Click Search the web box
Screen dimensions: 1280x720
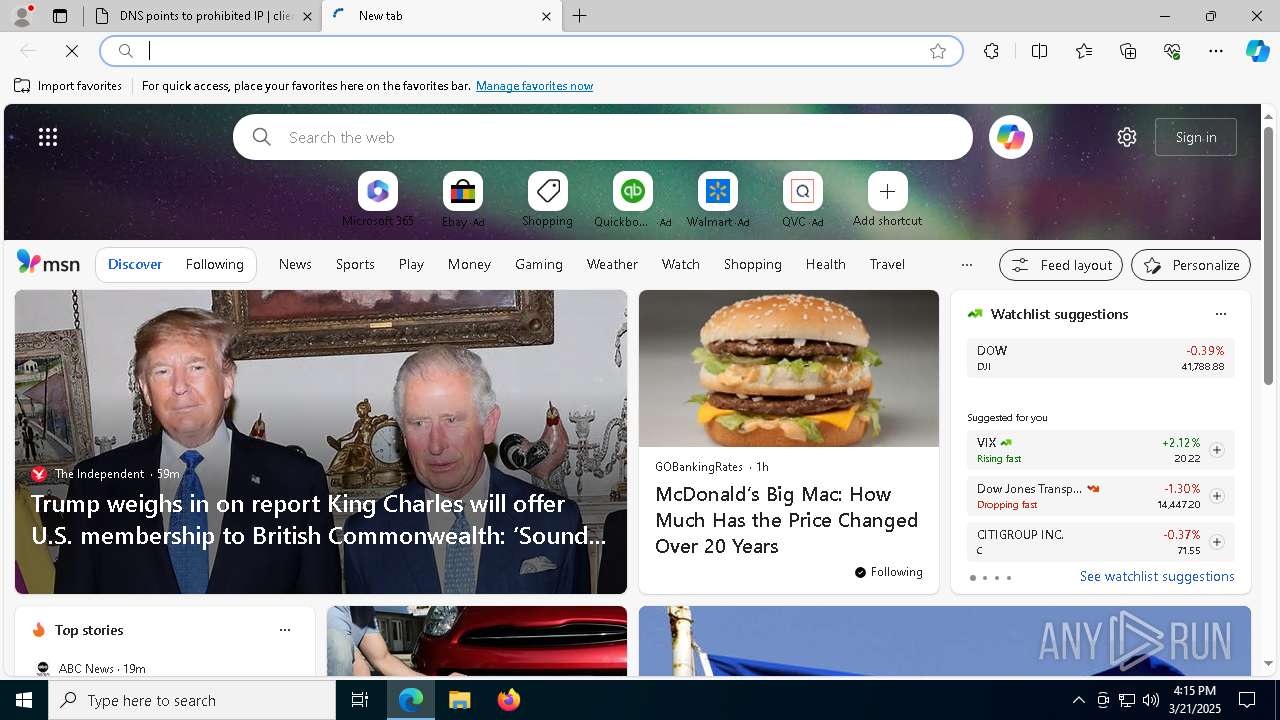tap(603, 137)
